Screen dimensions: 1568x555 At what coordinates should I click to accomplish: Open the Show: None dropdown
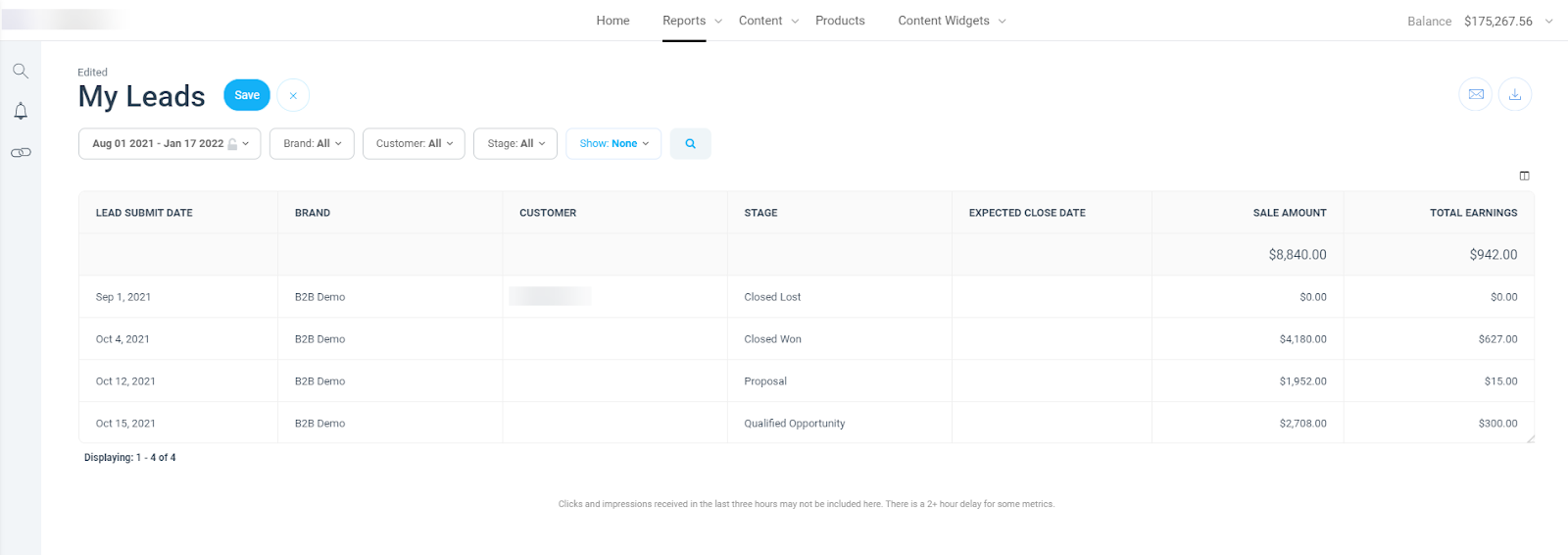click(613, 143)
